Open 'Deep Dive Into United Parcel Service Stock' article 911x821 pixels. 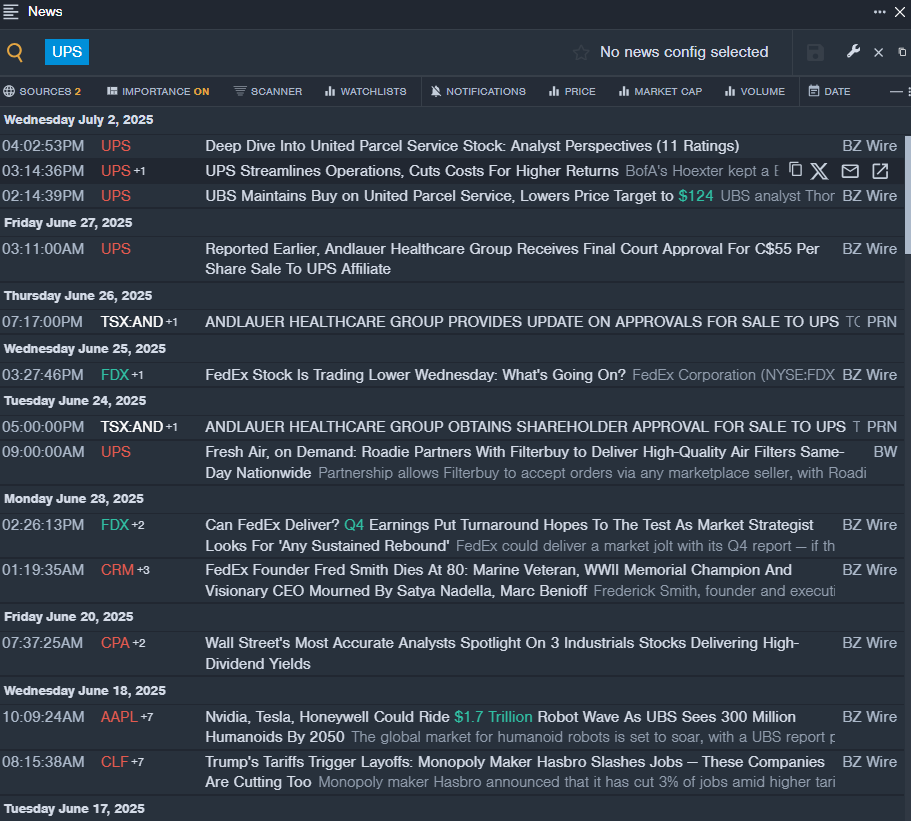(472, 146)
